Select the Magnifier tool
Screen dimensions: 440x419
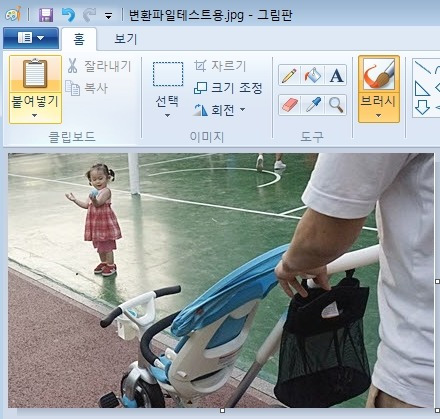tap(336, 105)
